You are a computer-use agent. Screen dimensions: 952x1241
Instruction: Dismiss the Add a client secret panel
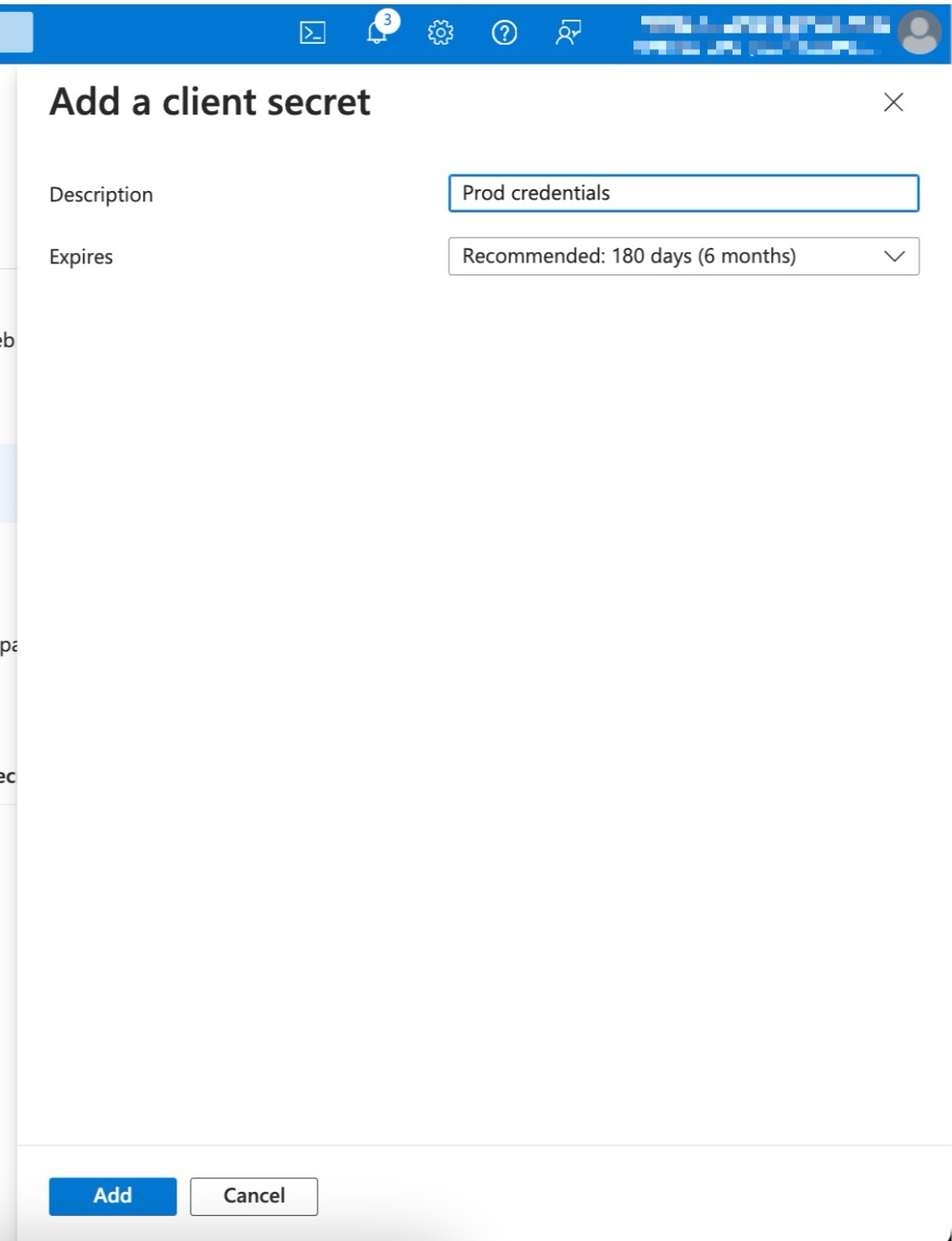893,102
